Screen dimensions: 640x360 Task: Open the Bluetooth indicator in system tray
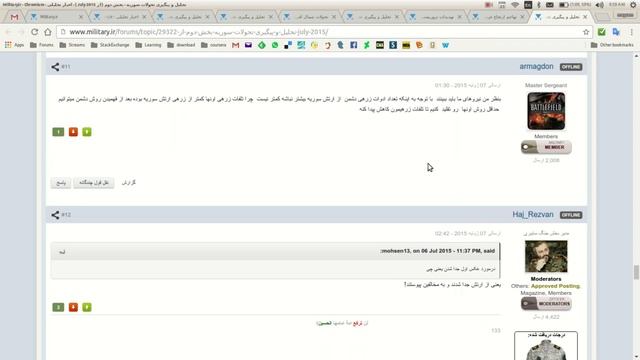539,5
